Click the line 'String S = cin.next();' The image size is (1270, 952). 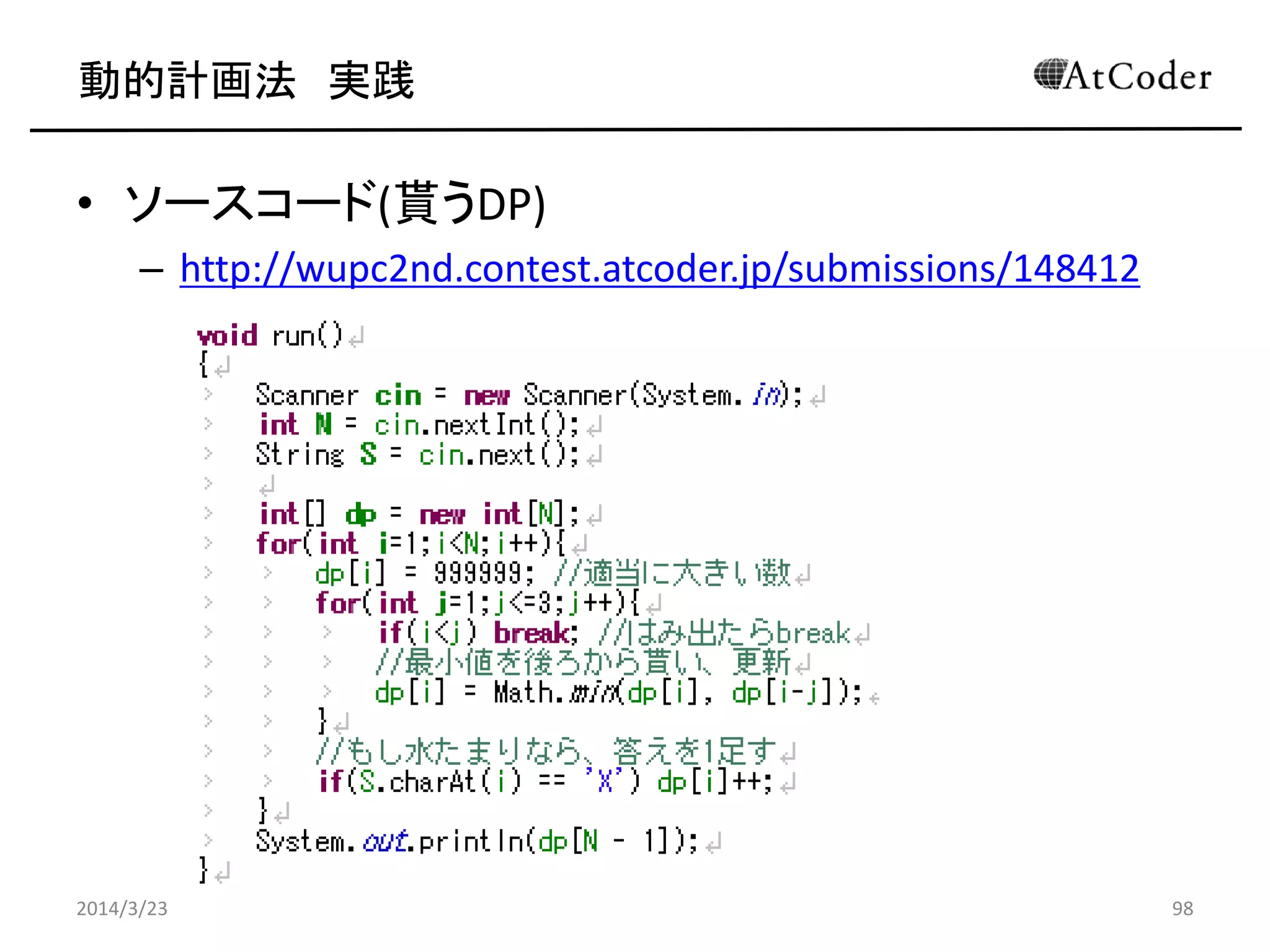417,454
